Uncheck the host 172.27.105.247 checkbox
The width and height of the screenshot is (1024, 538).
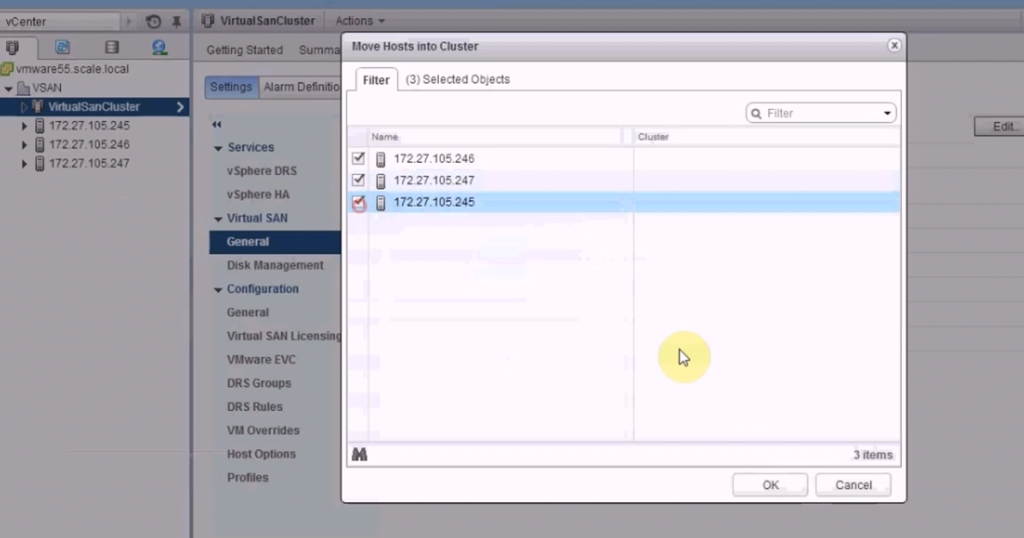[x=359, y=180]
